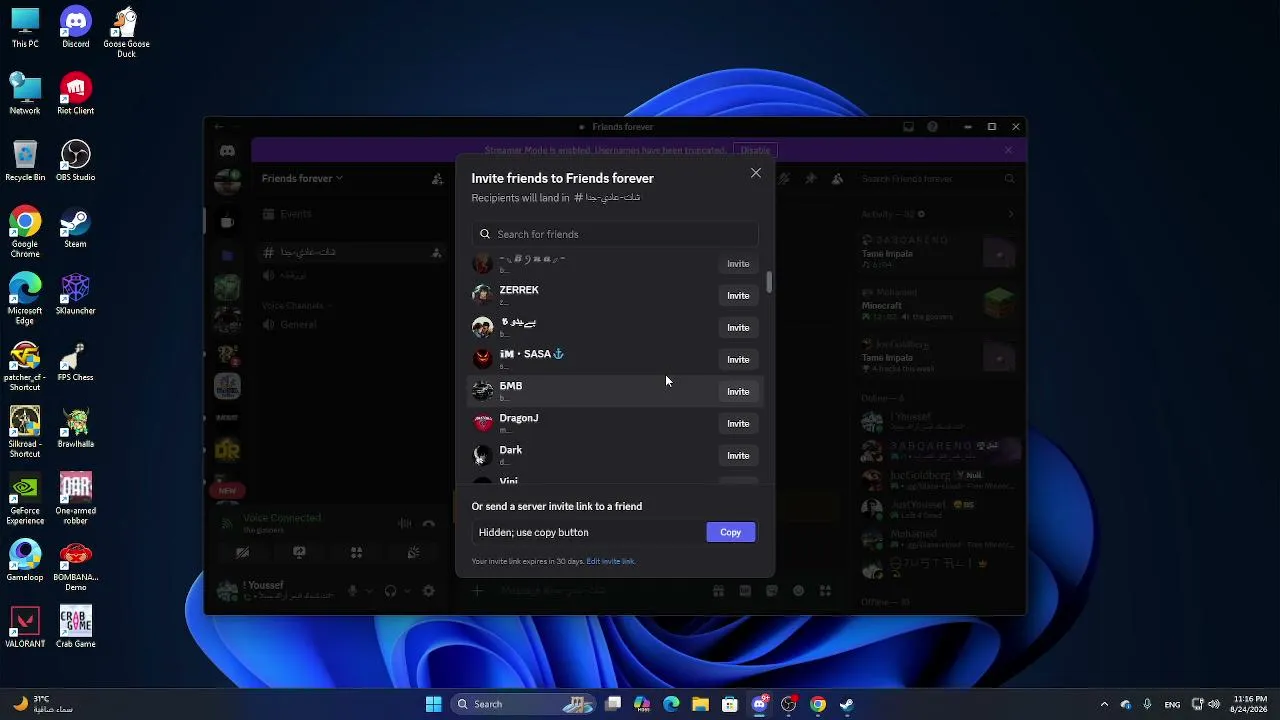Select the Riot Client desktop icon
The width and height of the screenshot is (1280, 720).
(x=76, y=94)
